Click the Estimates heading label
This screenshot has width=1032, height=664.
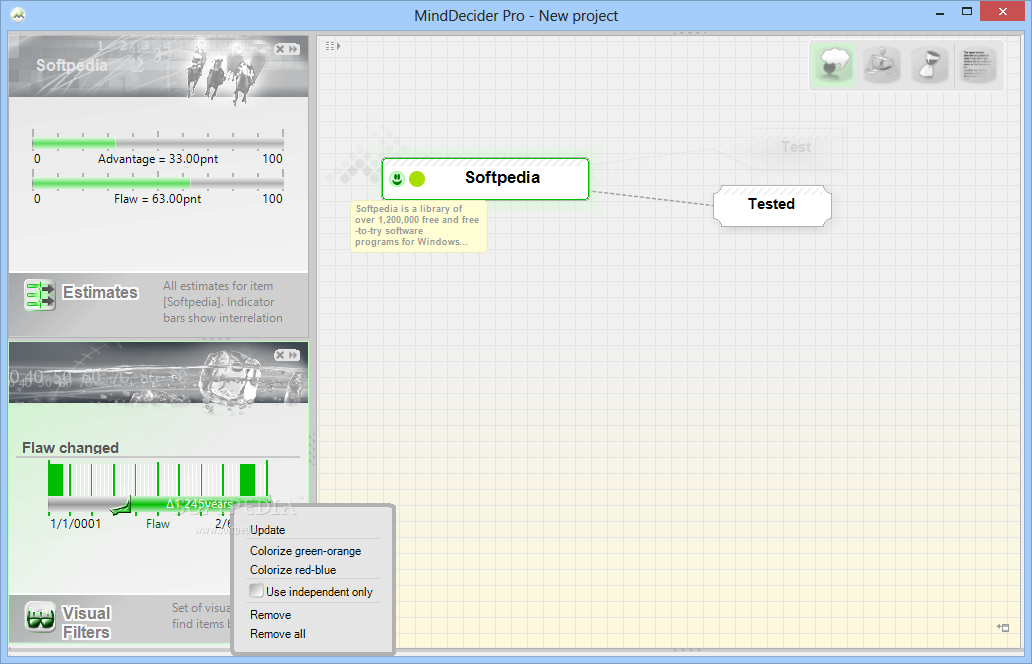[100, 292]
